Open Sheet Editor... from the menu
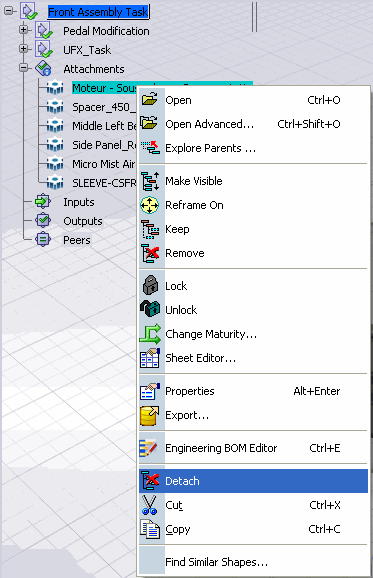The height and width of the screenshot is (578, 373). click(254, 358)
